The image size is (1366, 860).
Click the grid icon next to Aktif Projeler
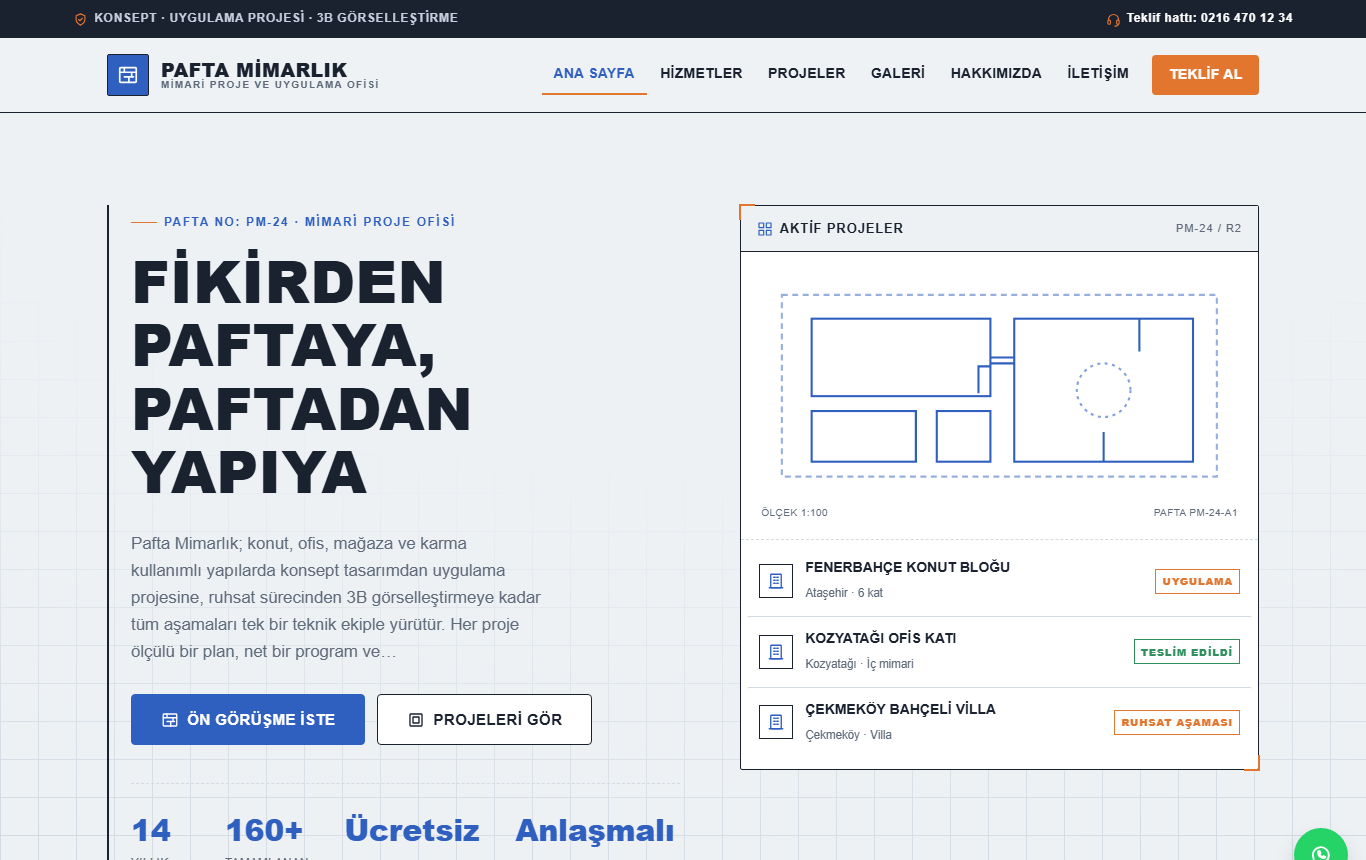click(765, 229)
